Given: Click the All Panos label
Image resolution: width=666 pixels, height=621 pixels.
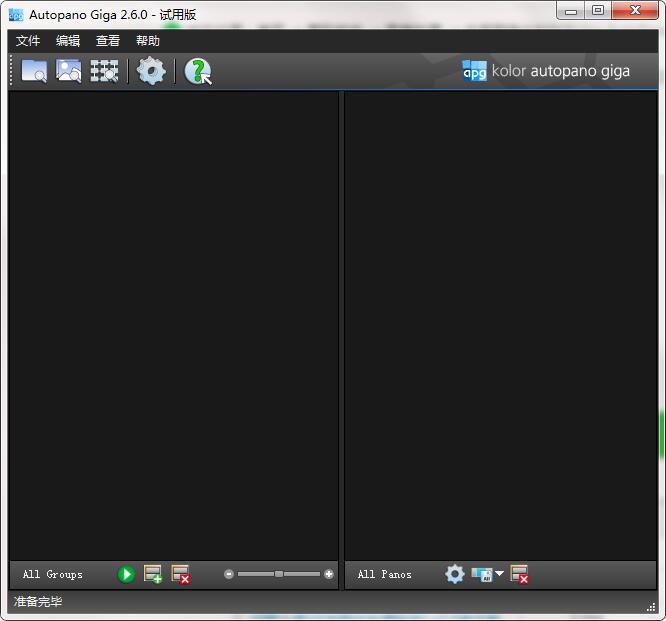Looking at the screenshot, I should coord(384,574).
